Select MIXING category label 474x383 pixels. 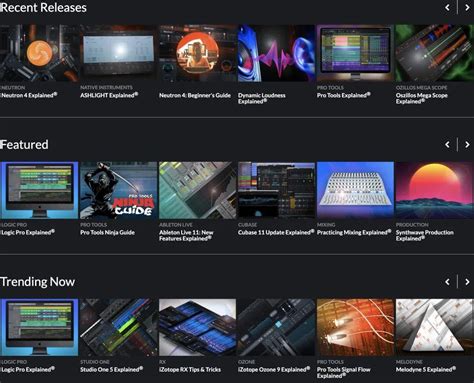pyautogui.click(x=326, y=225)
